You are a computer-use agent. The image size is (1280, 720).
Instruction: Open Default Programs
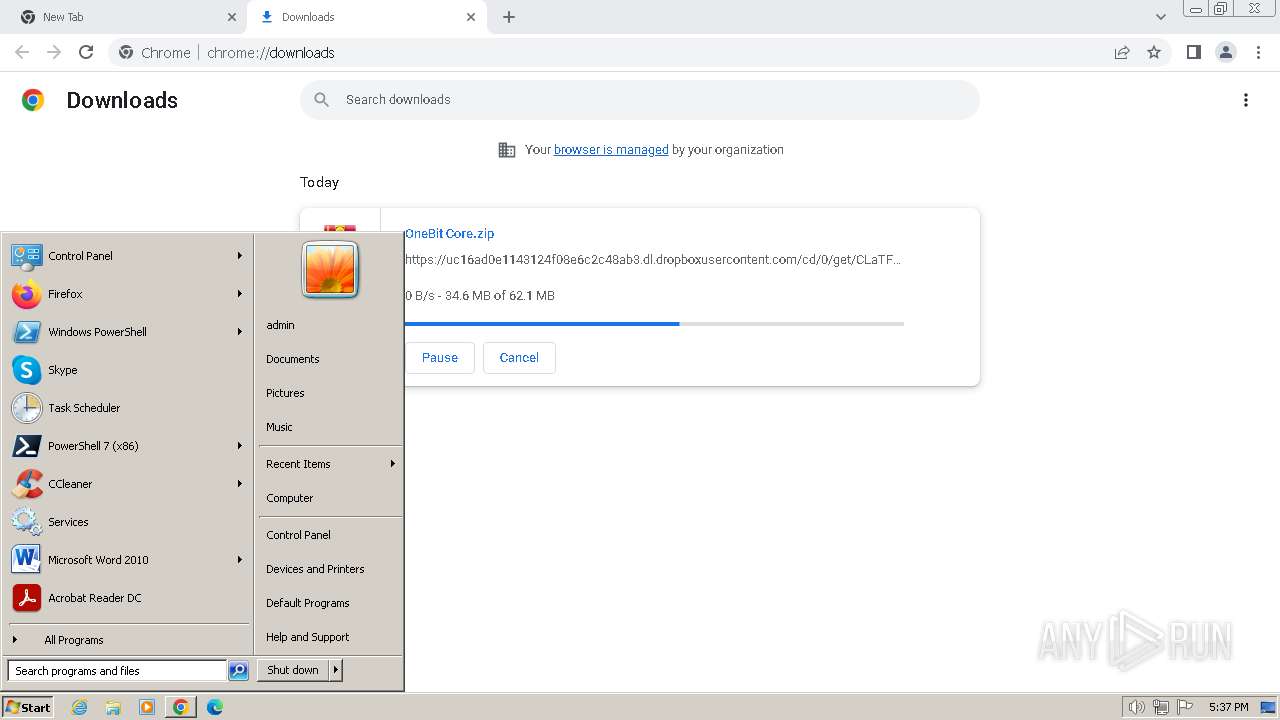click(308, 603)
